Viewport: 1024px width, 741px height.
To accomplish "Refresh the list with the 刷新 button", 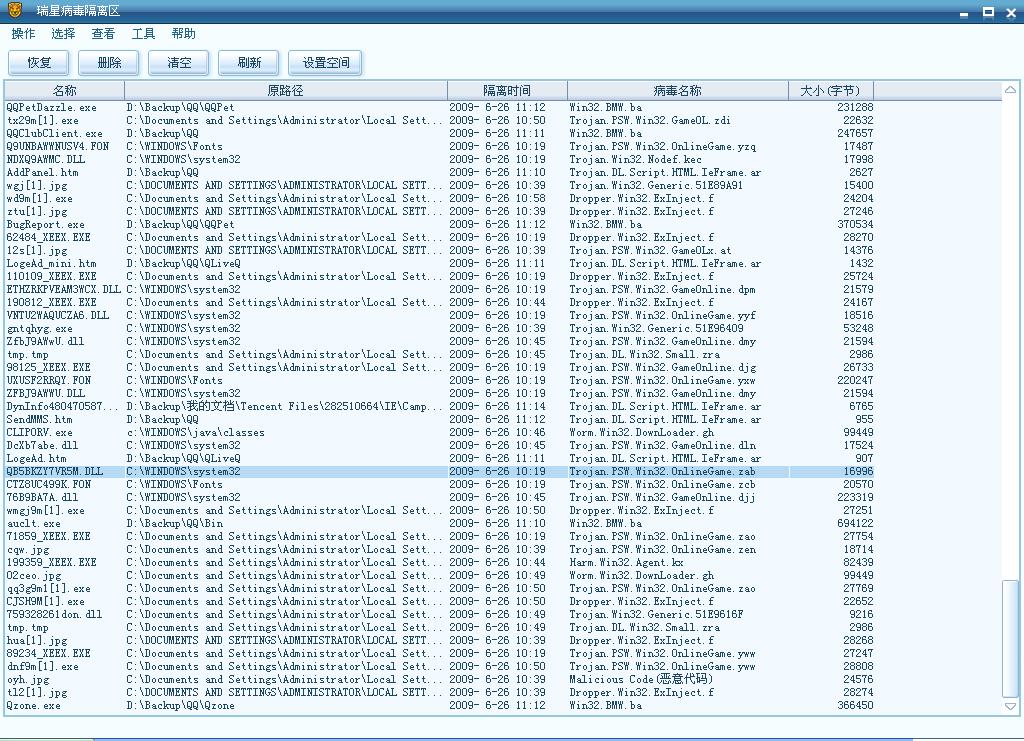I will 250,63.
